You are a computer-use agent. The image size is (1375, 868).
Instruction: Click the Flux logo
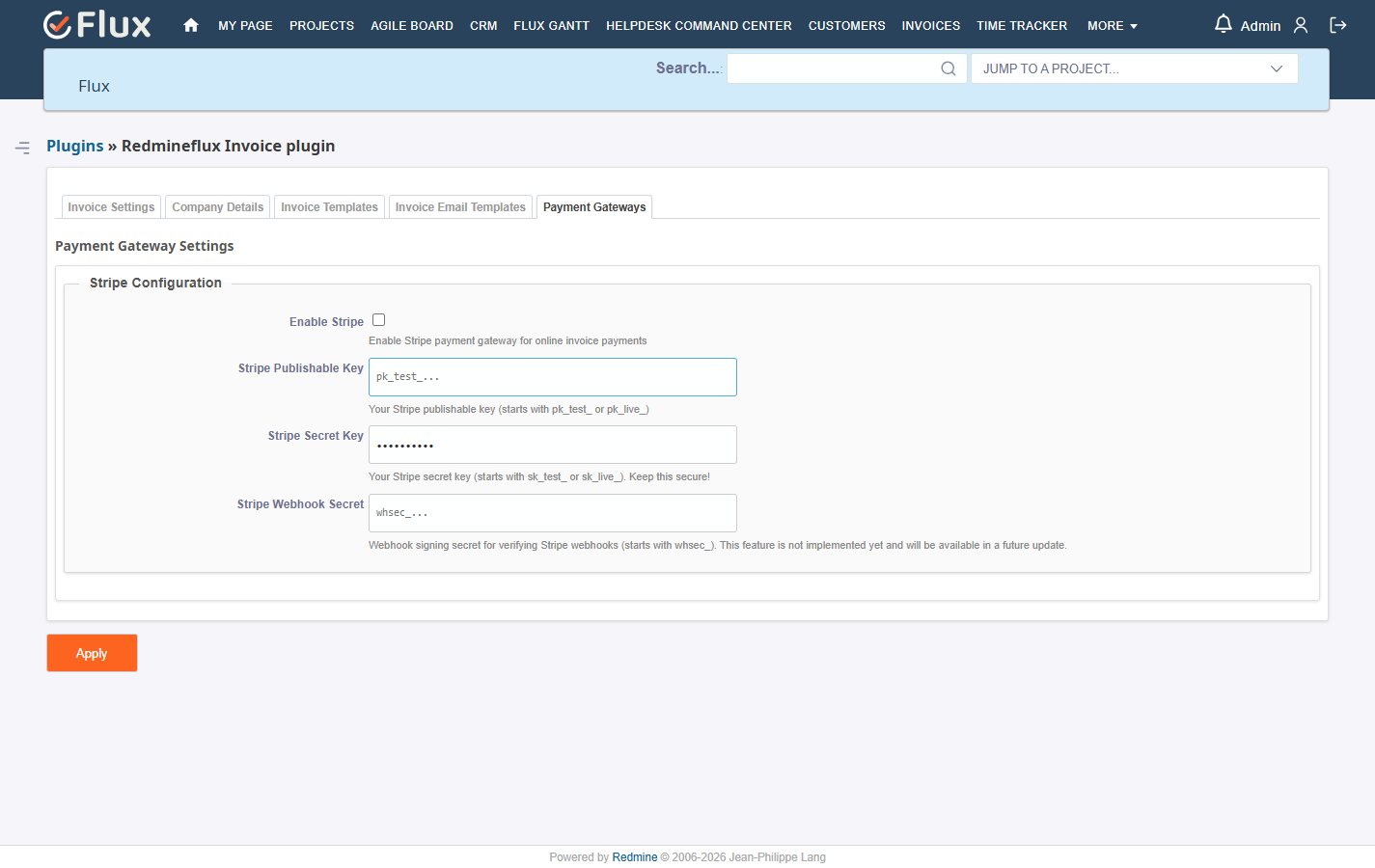(97, 24)
